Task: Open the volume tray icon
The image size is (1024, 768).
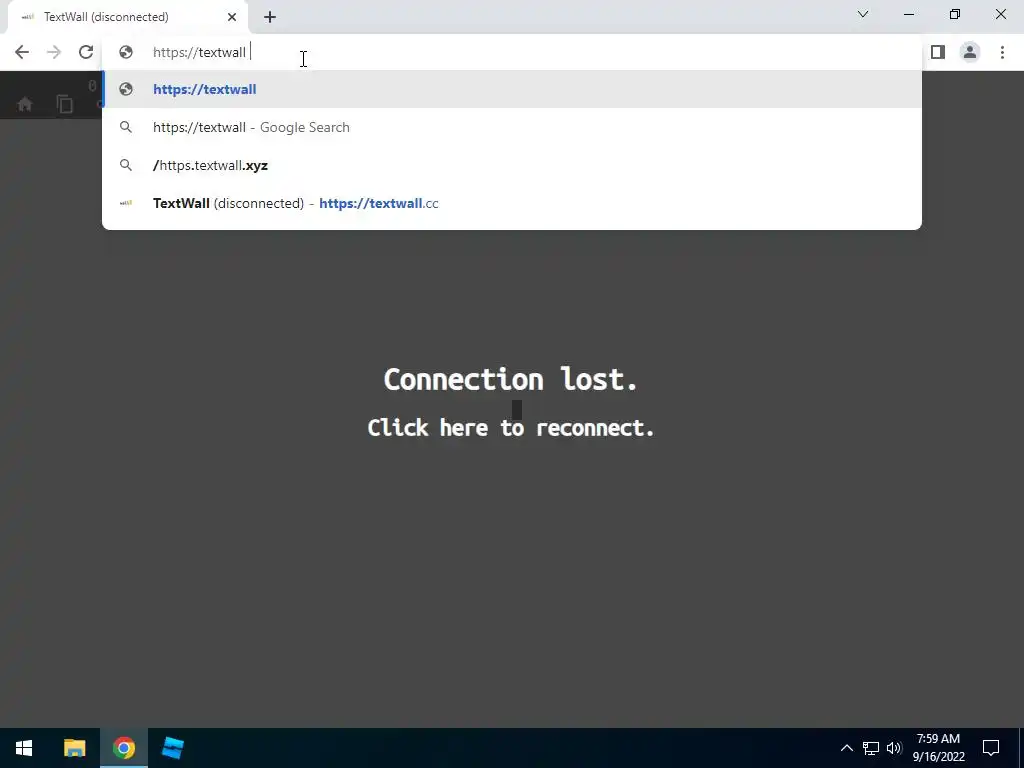Action: pos(894,748)
